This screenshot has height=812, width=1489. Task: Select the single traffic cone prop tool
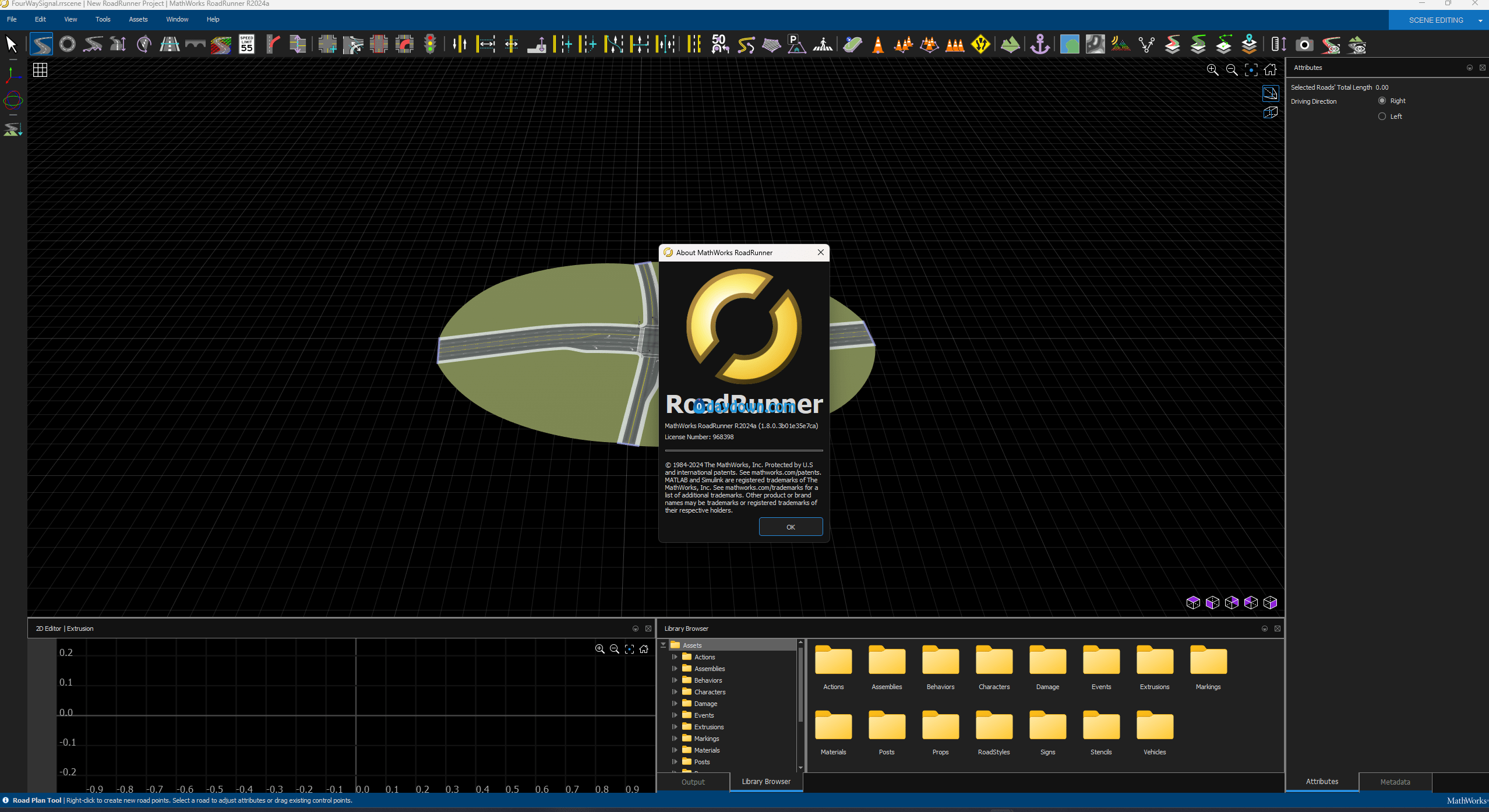pos(878,44)
